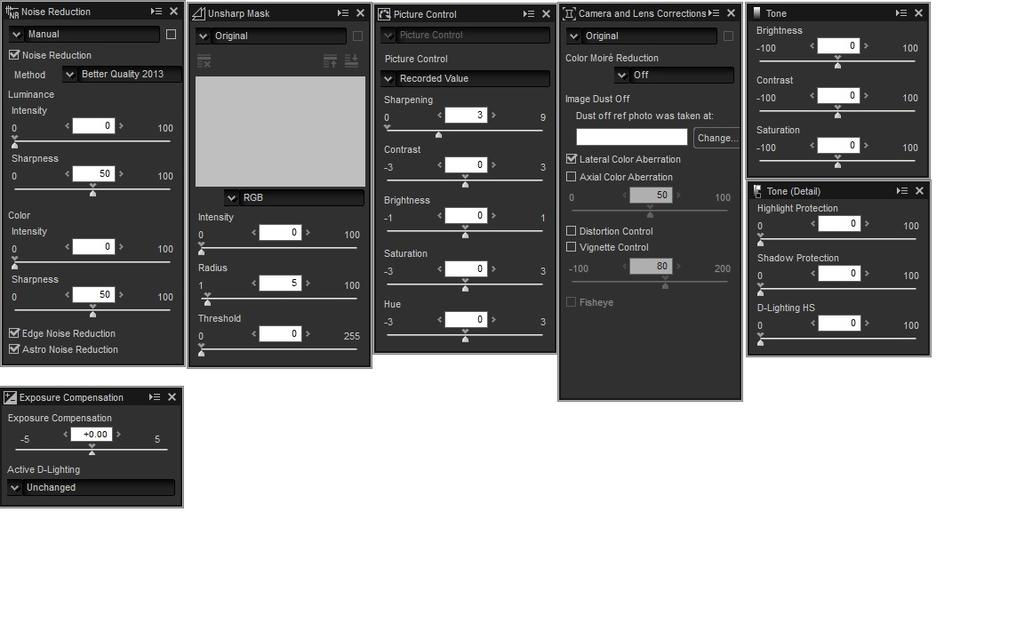Click the Exposure Compensation panel menu icon
Screen dimensions: 1024x640
pyautogui.click(x=155, y=397)
